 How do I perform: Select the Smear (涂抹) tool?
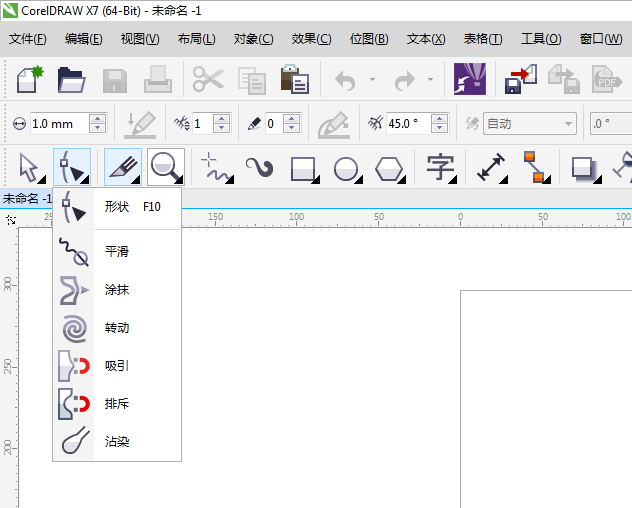(x=115, y=290)
